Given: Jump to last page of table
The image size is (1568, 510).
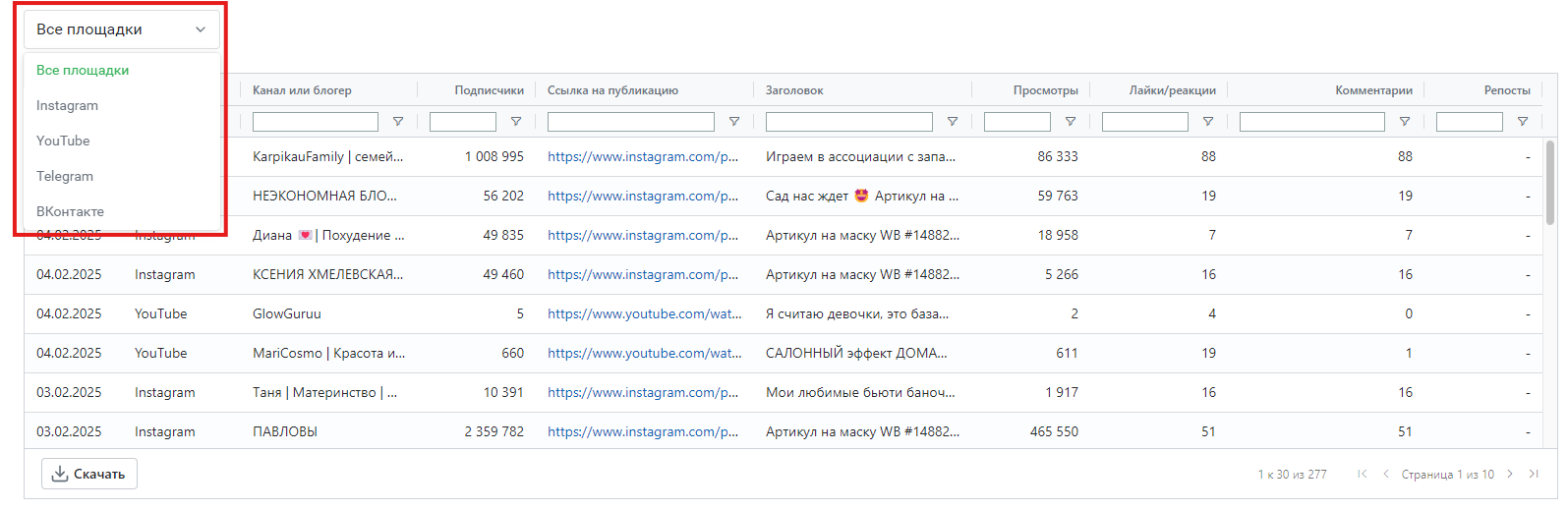Looking at the screenshot, I should 1533,474.
